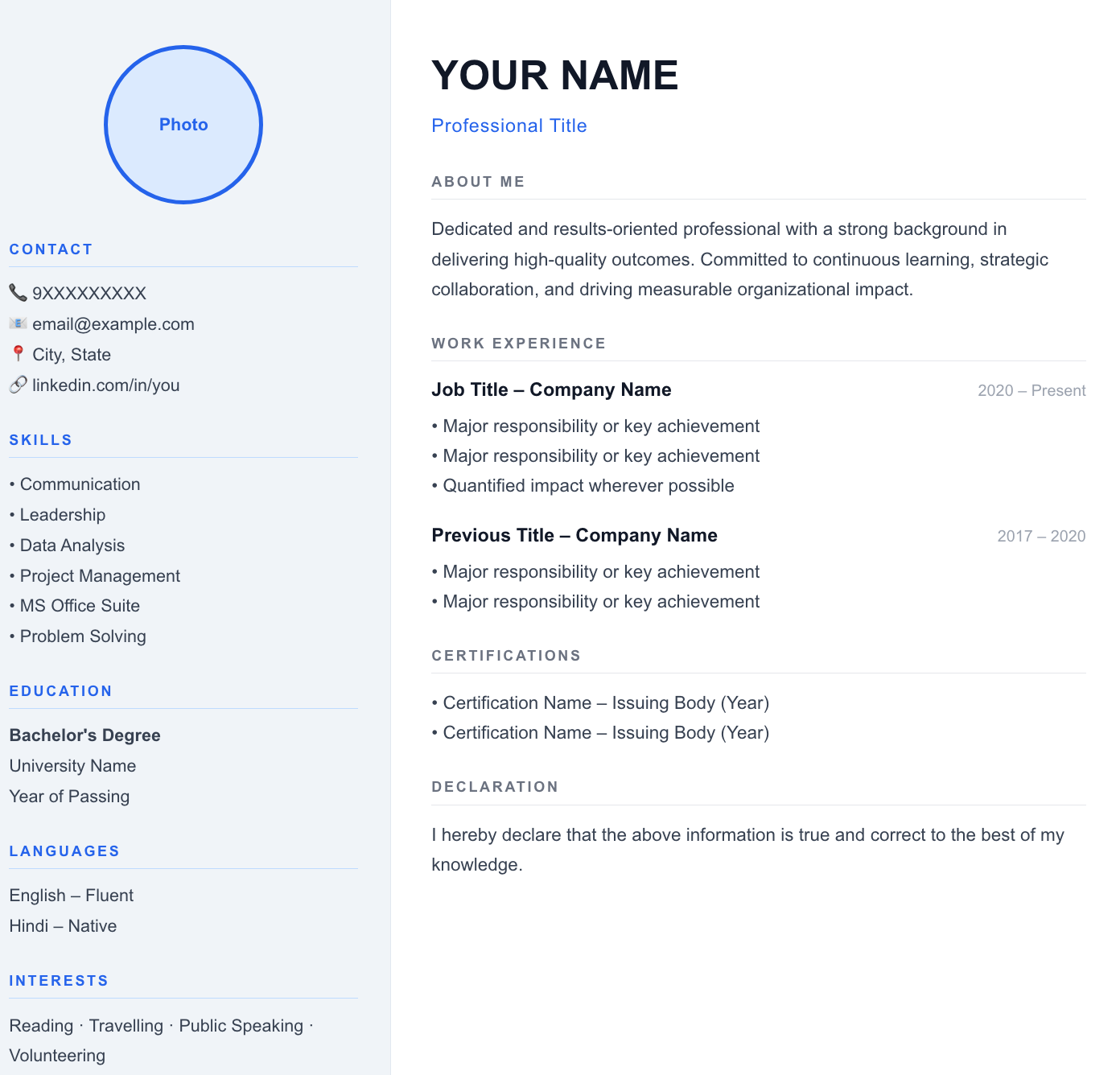Click the Public Speaking interest
1120x1075 pixels.
click(241, 1026)
